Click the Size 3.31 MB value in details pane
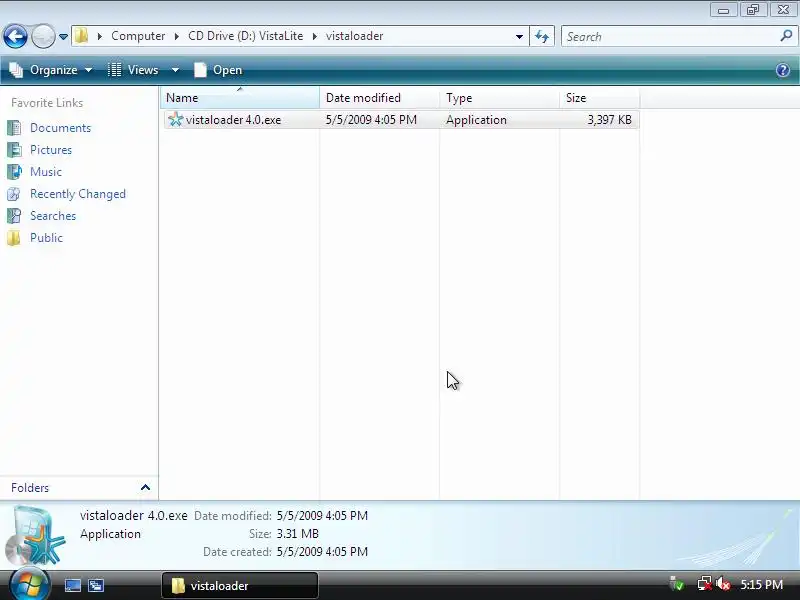This screenshot has height=600, width=800. (x=297, y=534)
